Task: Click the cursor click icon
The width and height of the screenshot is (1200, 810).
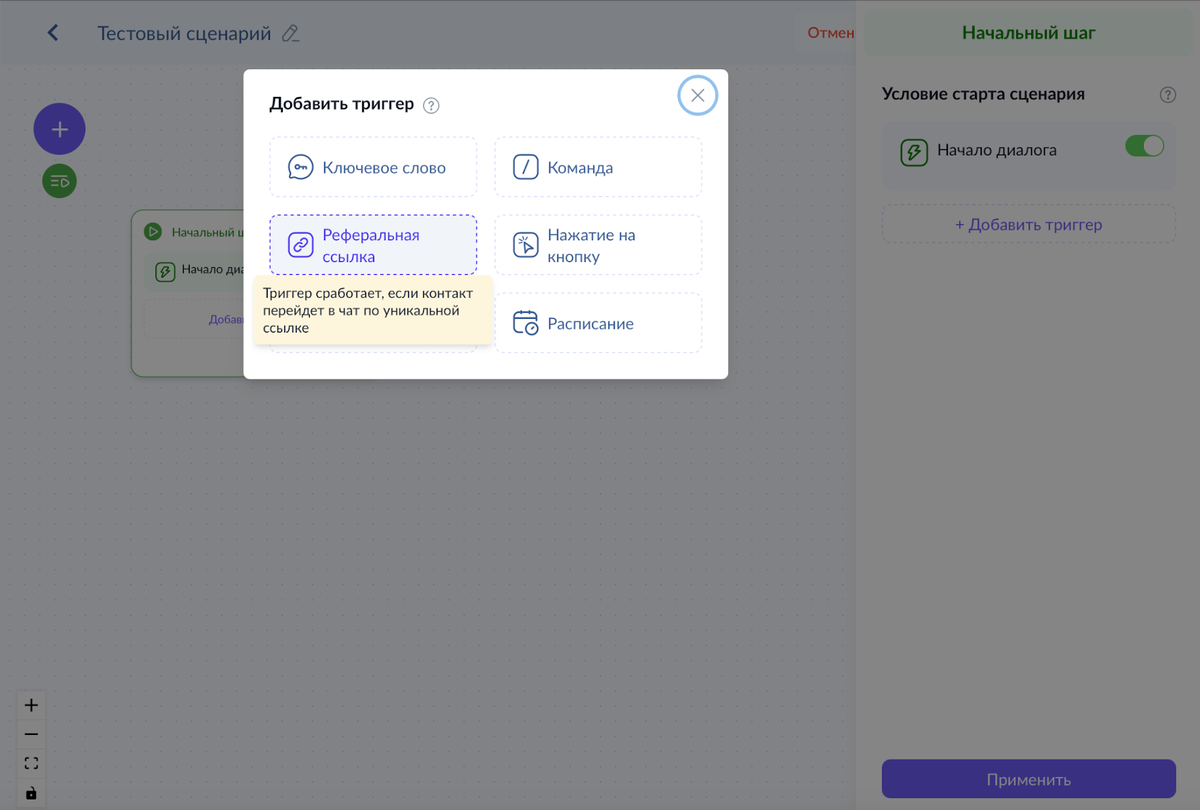Action: coord(526,245)
